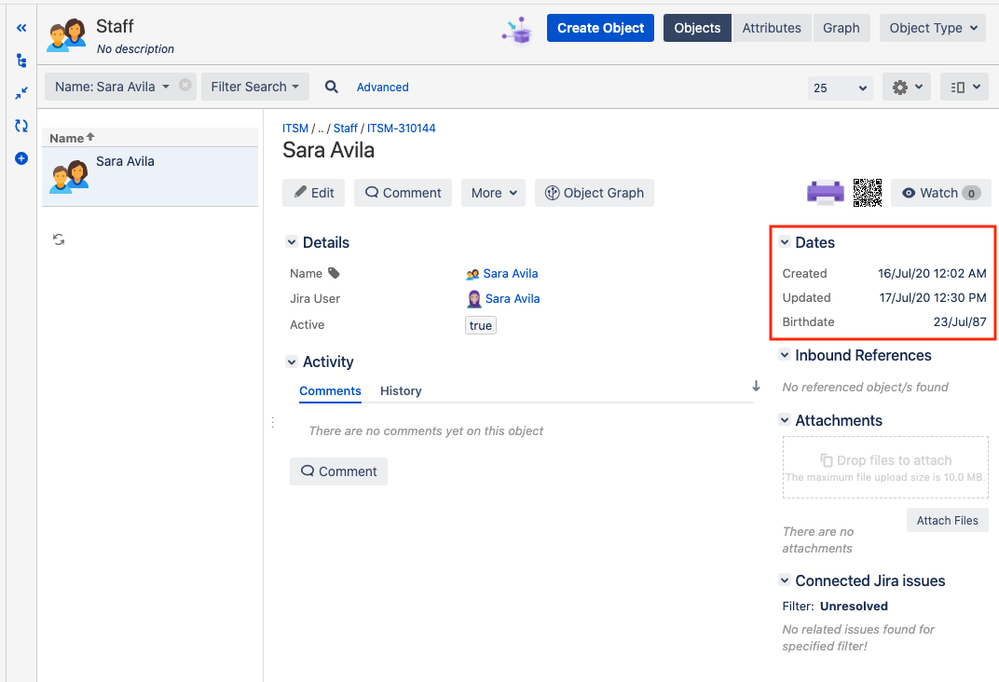This screenshot has height=682, width=999.
Task: Sort the list by Name column
Action: pos(72,138)
